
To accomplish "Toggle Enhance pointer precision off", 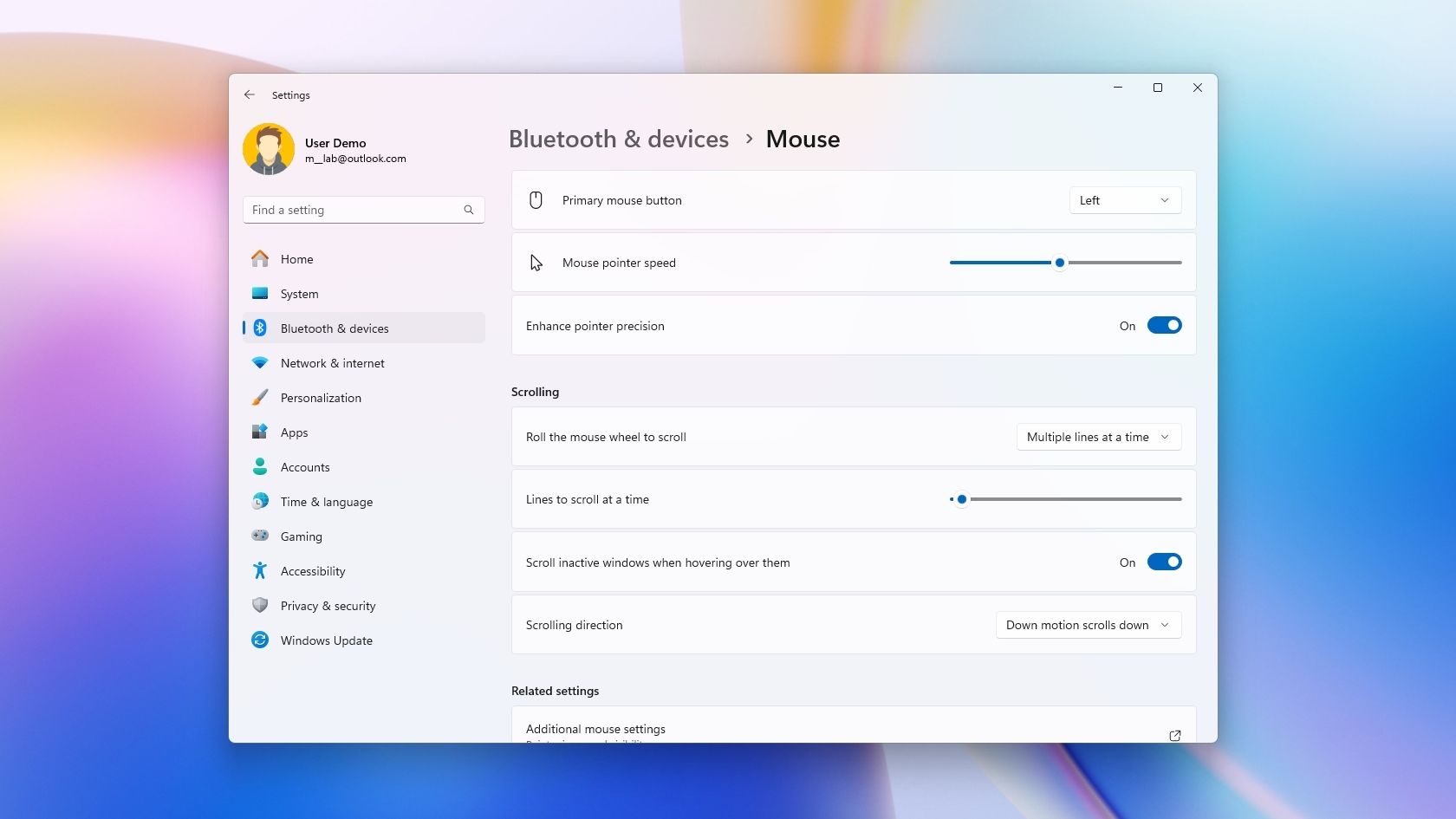I will coord(1164,326).
